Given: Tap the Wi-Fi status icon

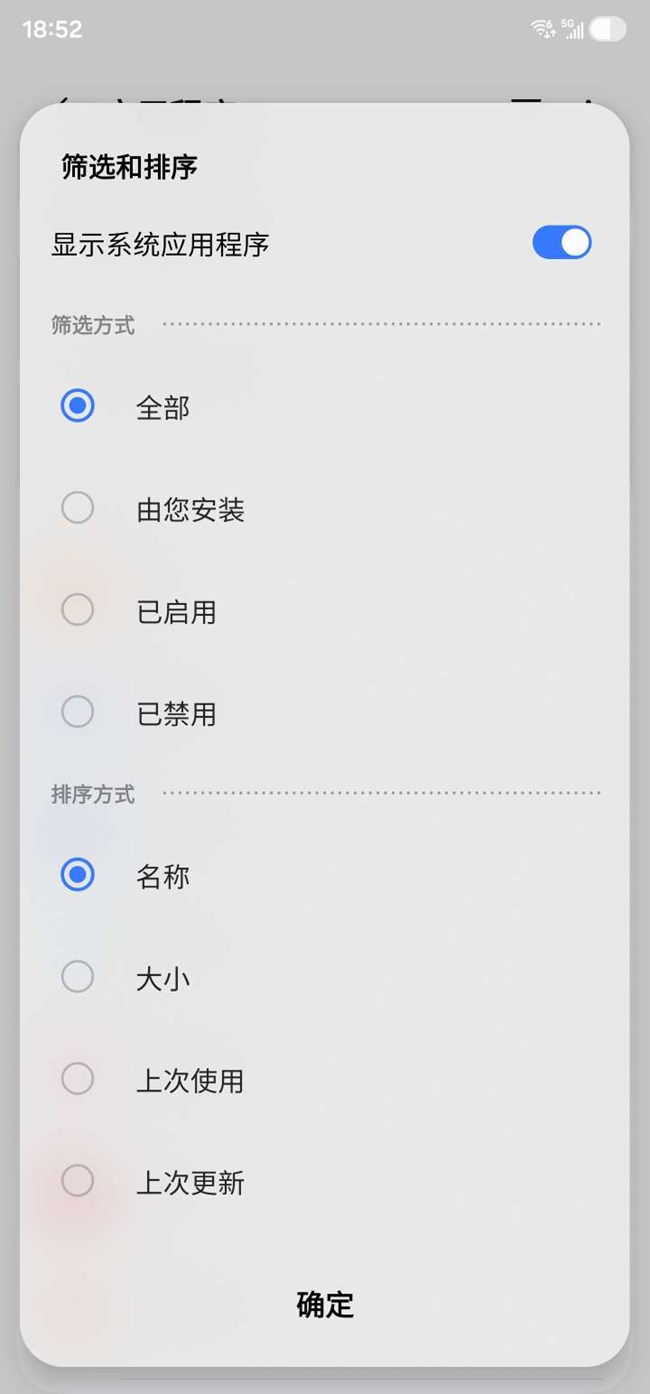Looking at the screenshot, I should 543,29.
